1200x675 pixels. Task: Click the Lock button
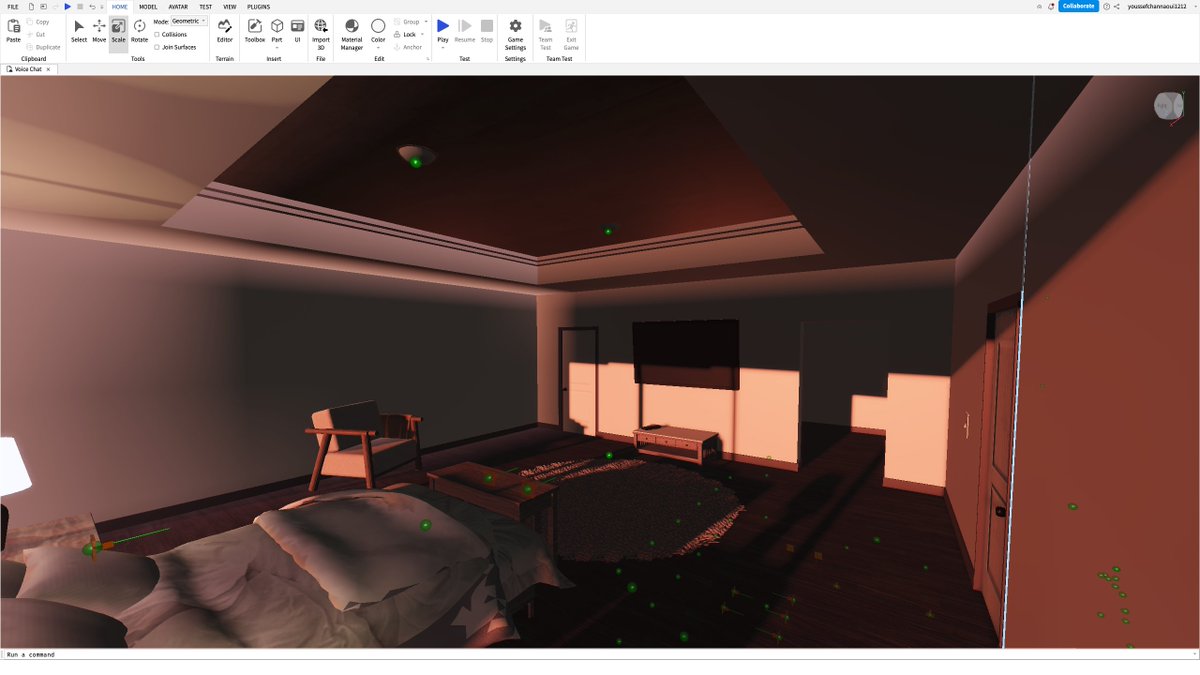(x=405, y=34)
